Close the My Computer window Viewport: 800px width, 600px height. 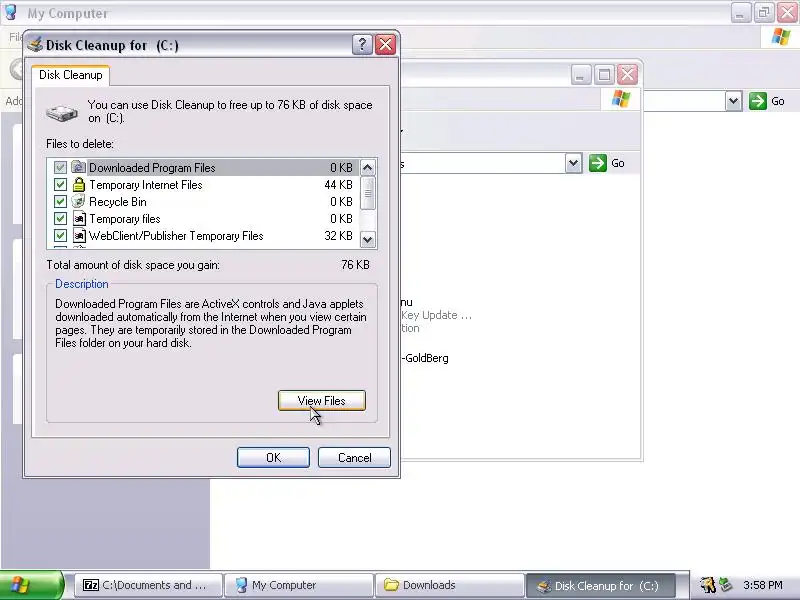pyautogui.click(x=787, y=13)
